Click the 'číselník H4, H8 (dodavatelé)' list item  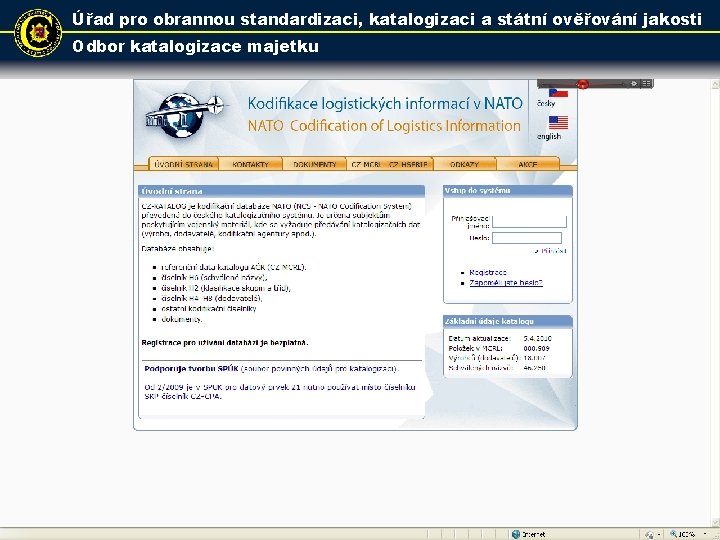pos(212,298)
